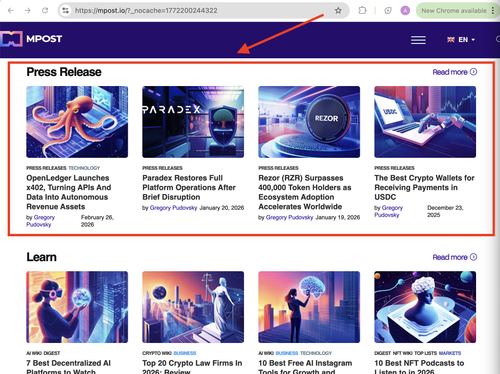Open the REZOR coin article thumbnail
The width and height of the screenshot is (500, 374).
coord(309,122)
